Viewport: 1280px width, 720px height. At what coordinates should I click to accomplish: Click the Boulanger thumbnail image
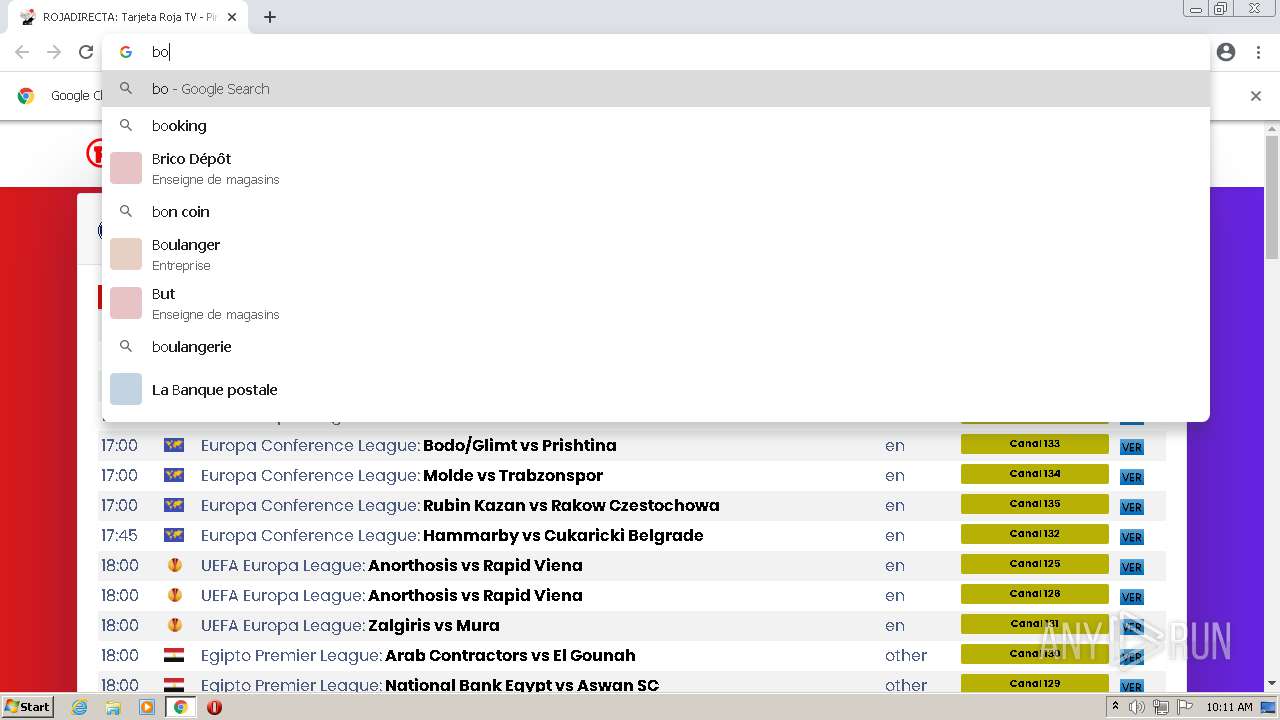coord(126,254)
